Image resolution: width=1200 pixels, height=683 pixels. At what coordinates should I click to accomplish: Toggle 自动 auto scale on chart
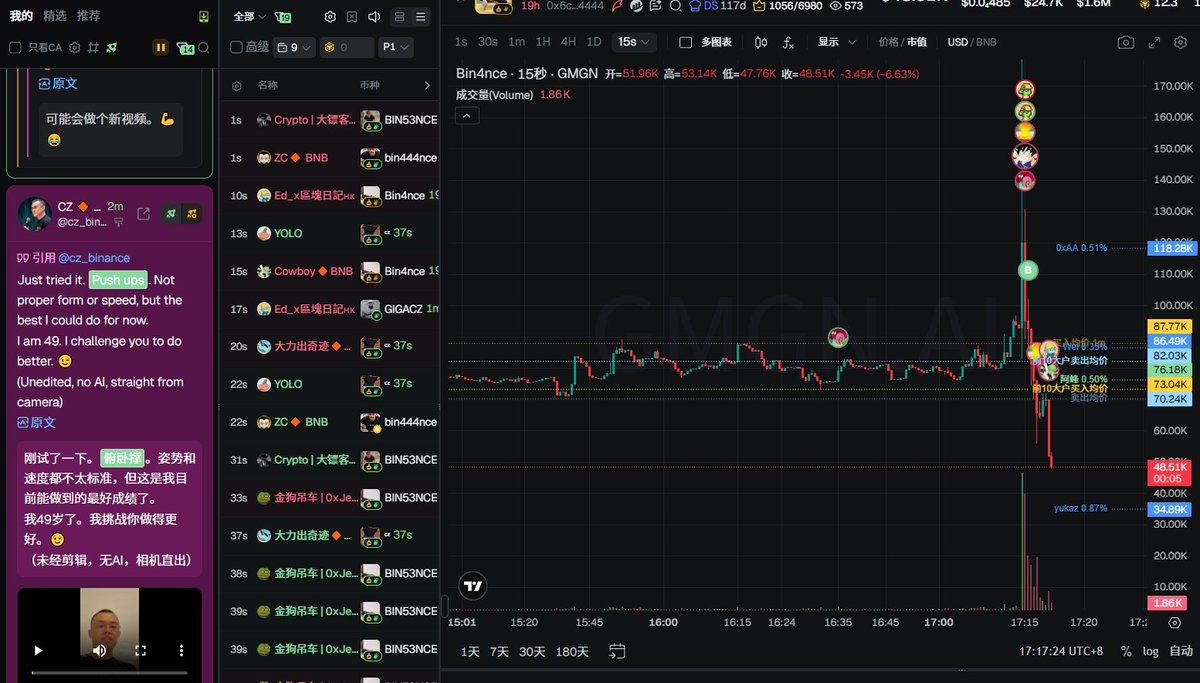[x=1181, y=651]
